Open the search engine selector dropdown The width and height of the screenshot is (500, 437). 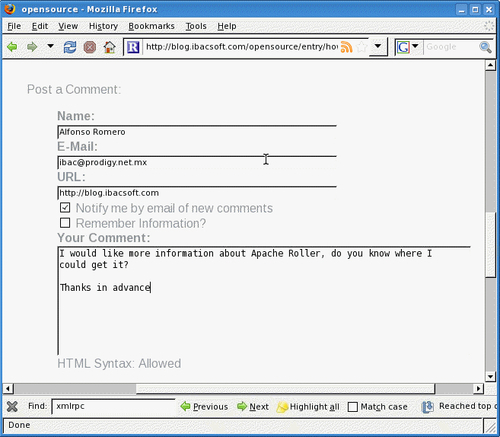click(x=415, y=46)
